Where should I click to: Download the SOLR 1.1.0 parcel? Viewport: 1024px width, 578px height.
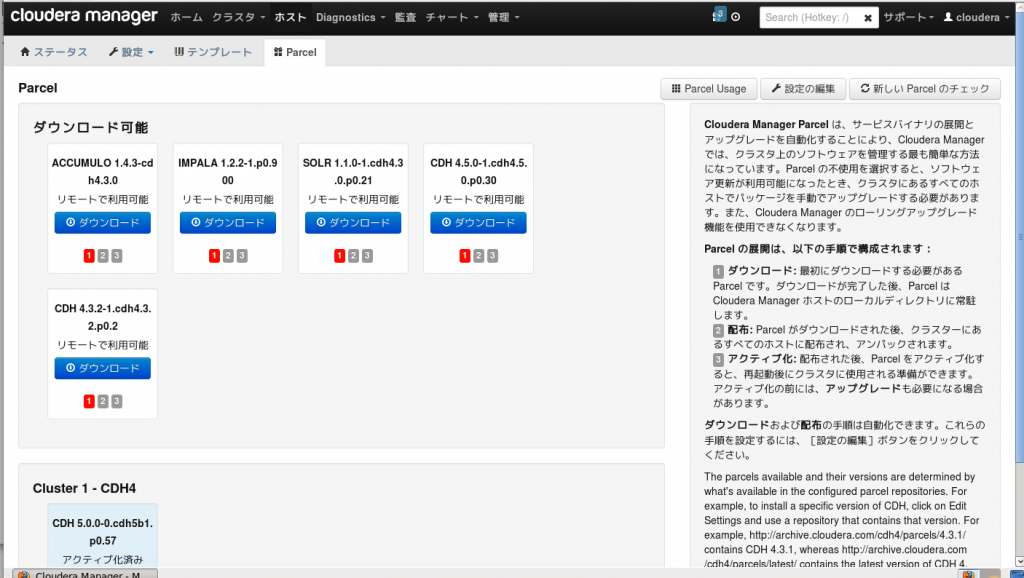pos(353,223)
